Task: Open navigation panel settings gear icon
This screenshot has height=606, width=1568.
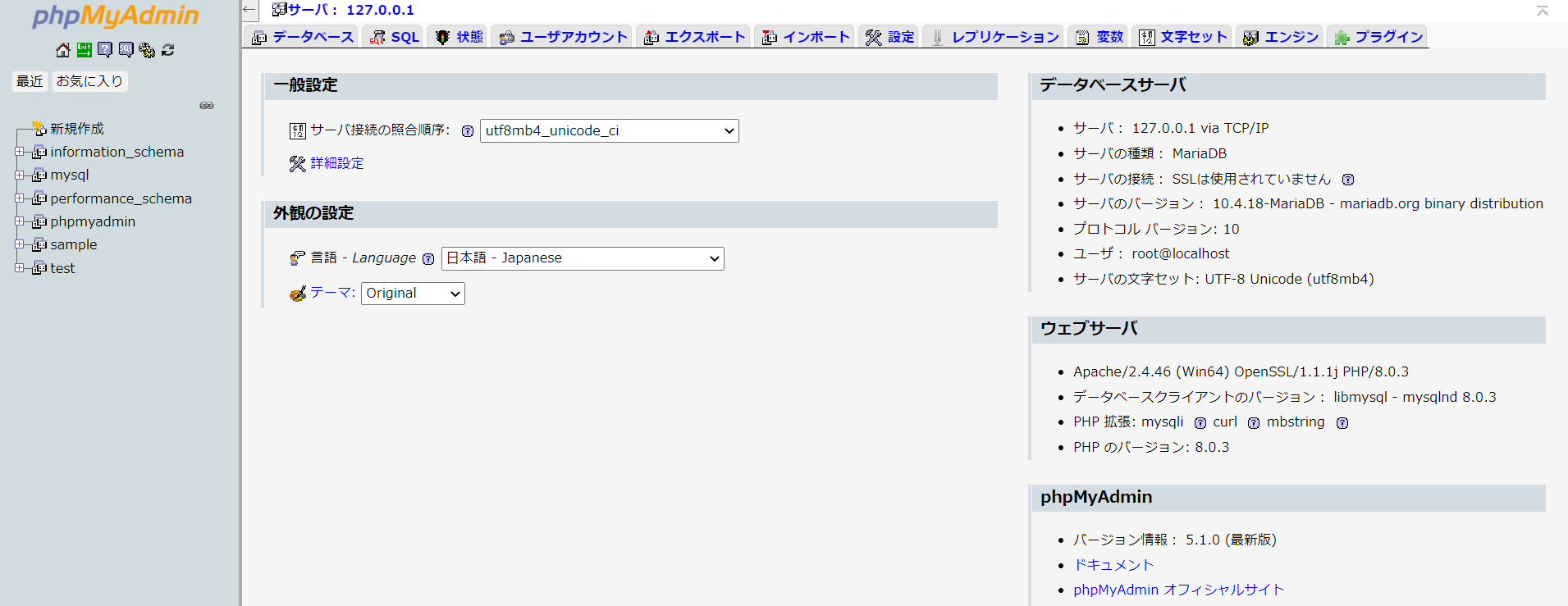Action: 147,50
